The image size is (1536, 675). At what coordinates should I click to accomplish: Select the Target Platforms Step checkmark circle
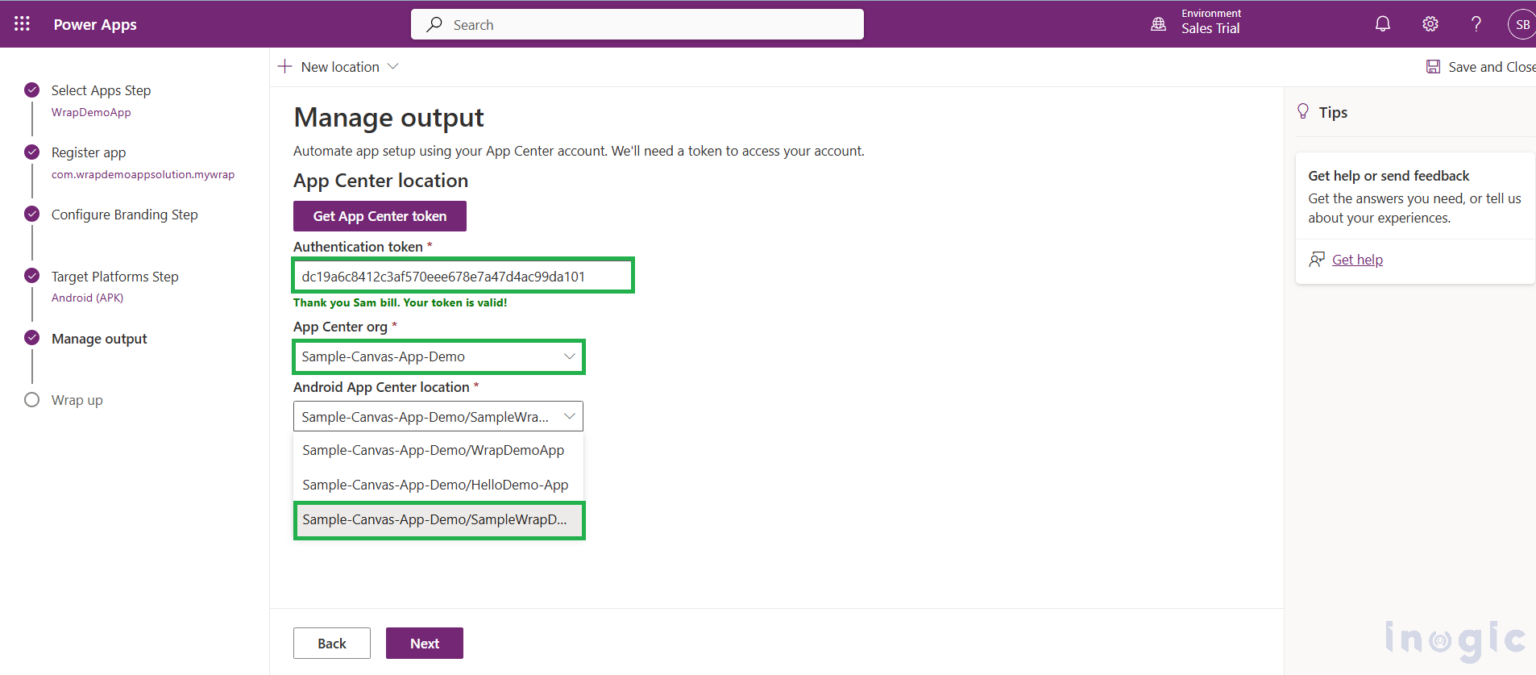pyautogui.click(x=31, y=275)
